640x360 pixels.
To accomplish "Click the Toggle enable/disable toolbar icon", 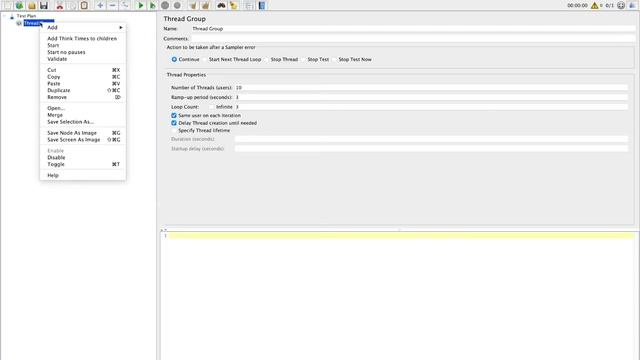I will tap(125, 5).
